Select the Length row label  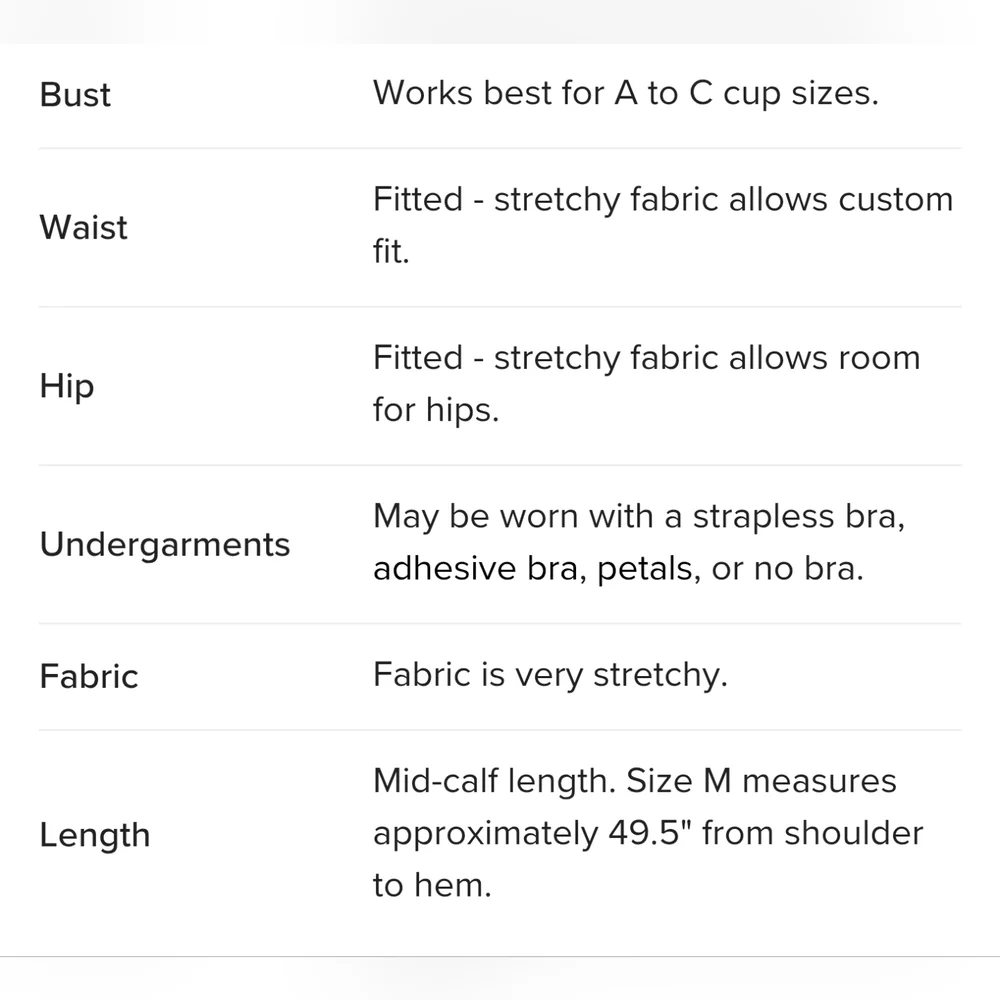click(95, 834)
